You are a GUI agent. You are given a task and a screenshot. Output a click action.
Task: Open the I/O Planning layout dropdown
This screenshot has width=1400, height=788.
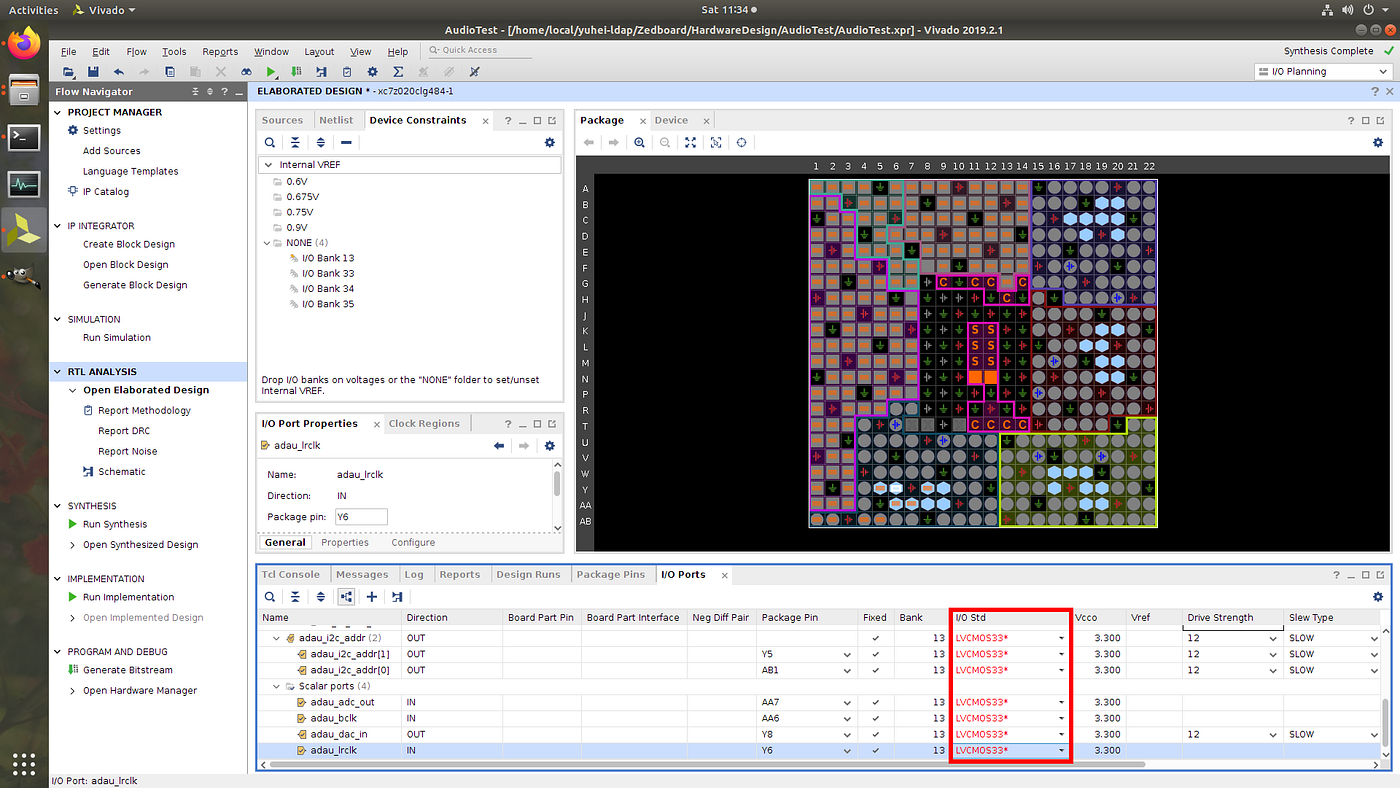[x=1321, y=72]
